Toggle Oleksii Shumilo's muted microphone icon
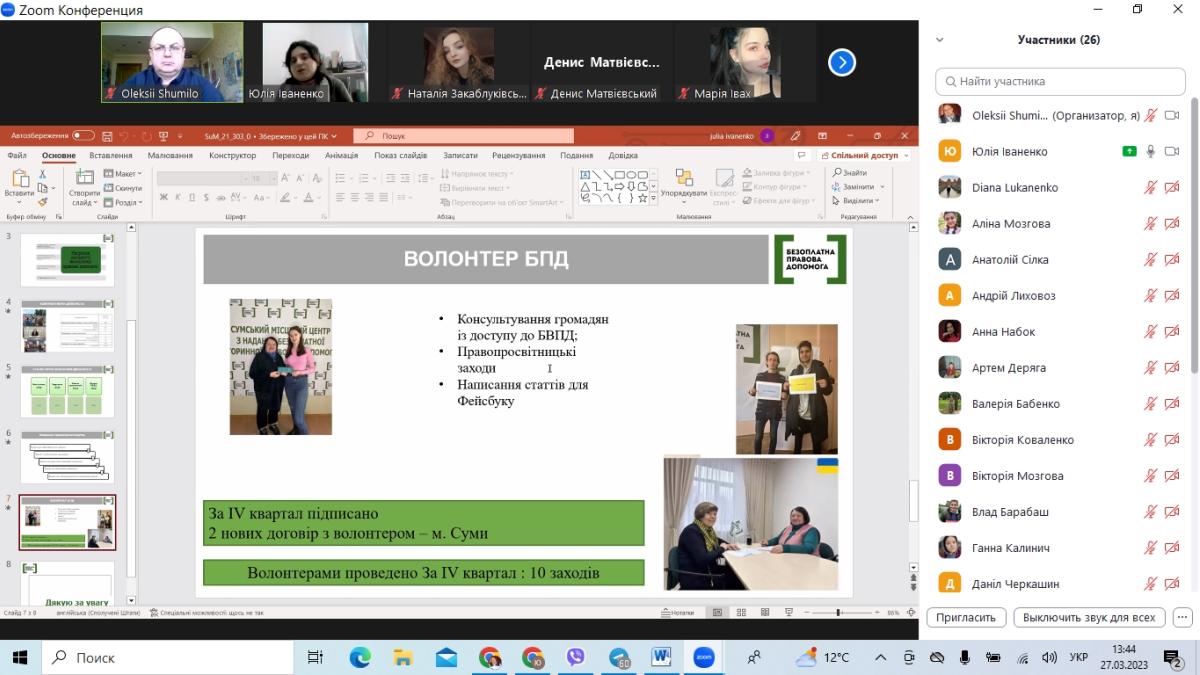This screenshot has width=1200, height=675. [1151, 116]
